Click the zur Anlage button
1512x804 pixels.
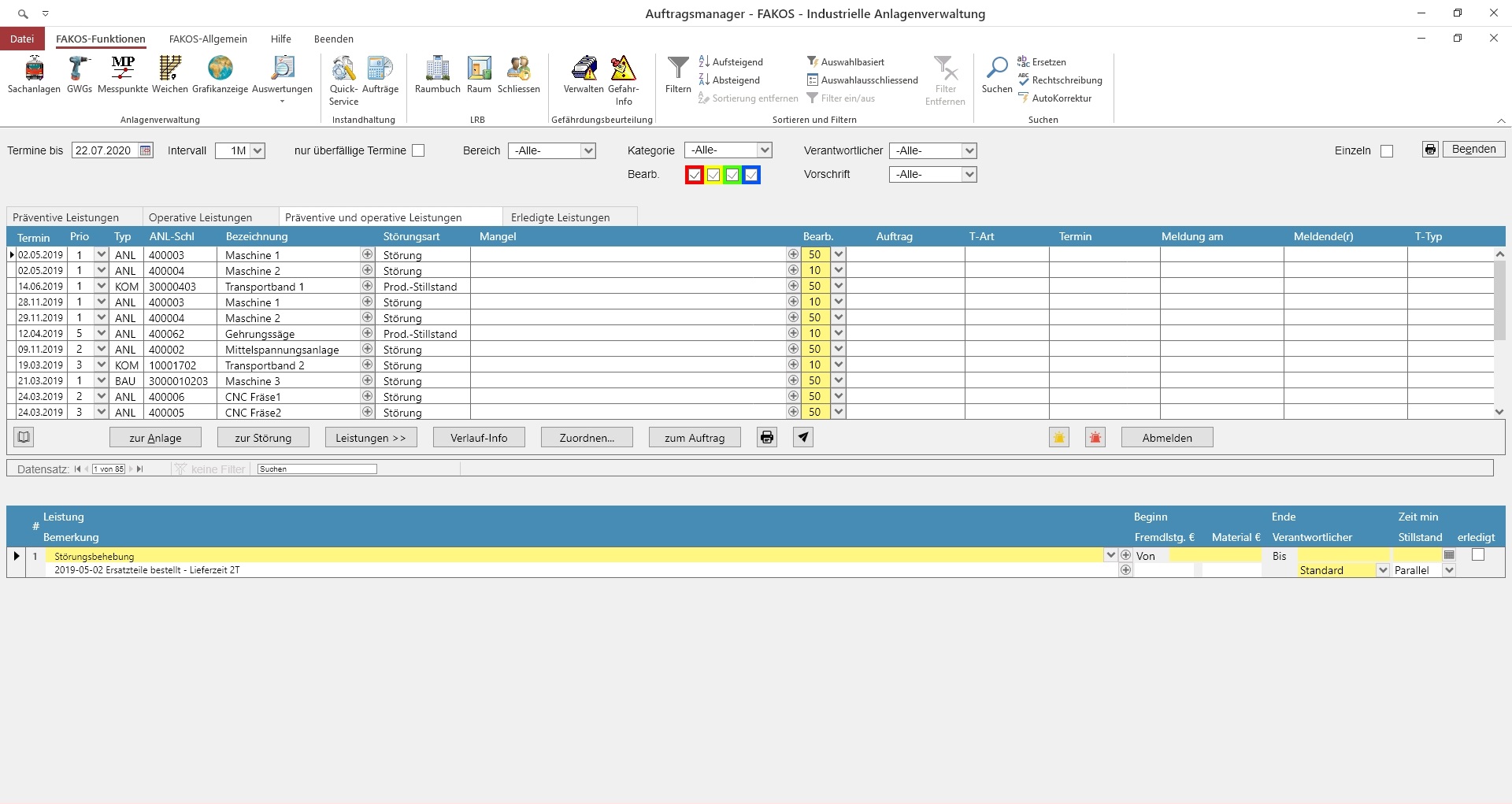pyautogui.click(x=155, y=437)
